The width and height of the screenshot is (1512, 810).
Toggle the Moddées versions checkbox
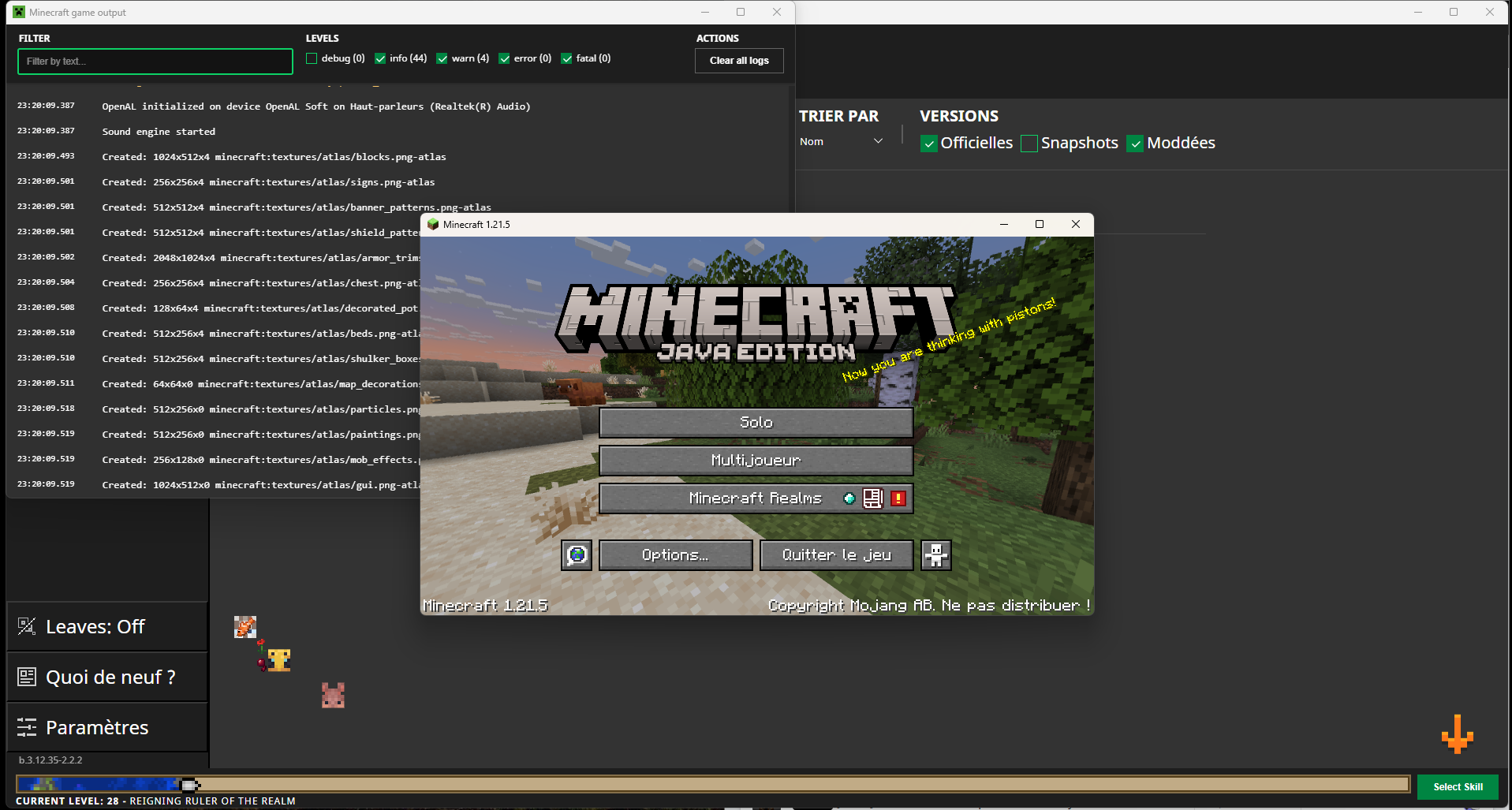[x=1135, y=144]
